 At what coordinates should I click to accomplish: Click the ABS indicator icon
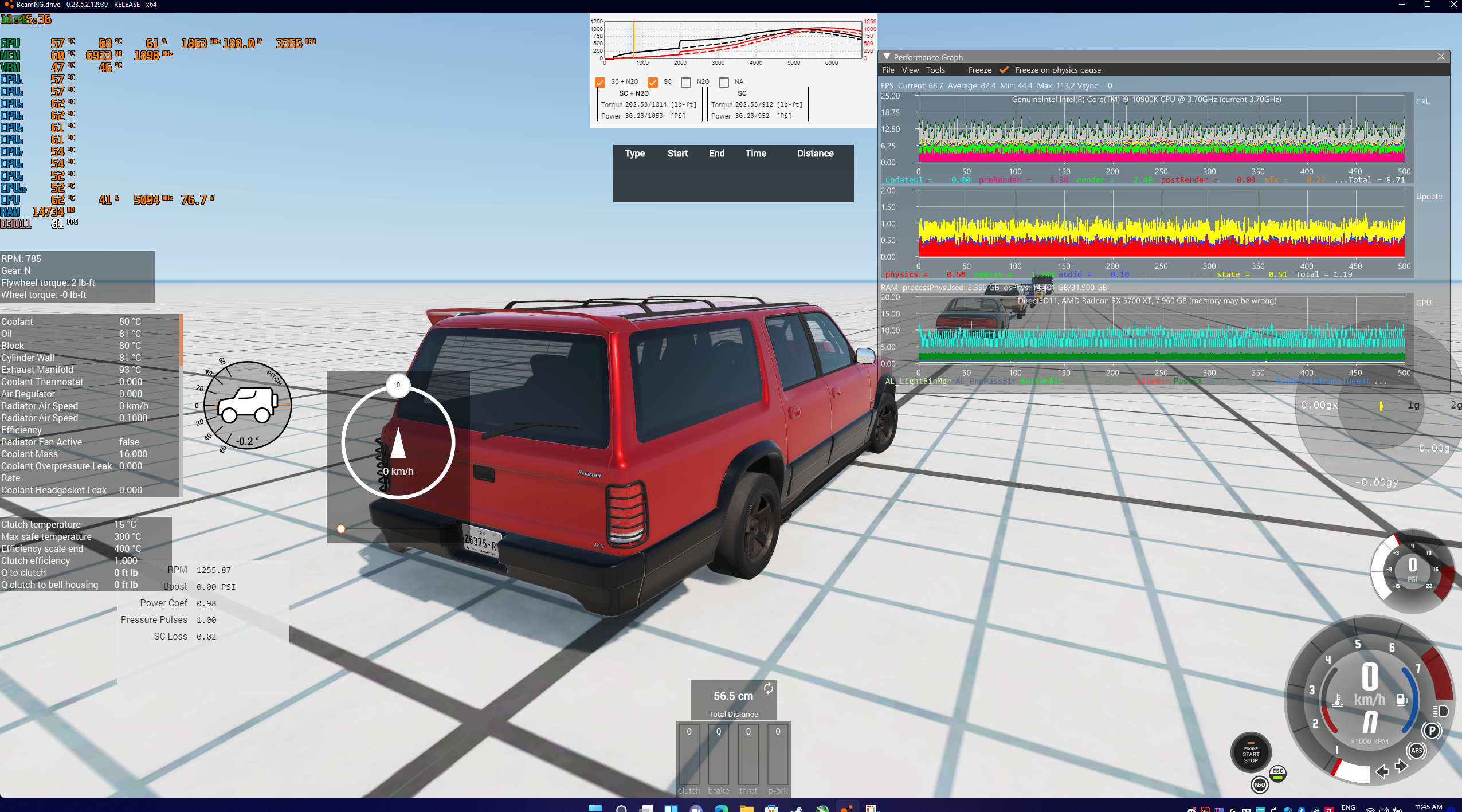(x=1416, y=750)
